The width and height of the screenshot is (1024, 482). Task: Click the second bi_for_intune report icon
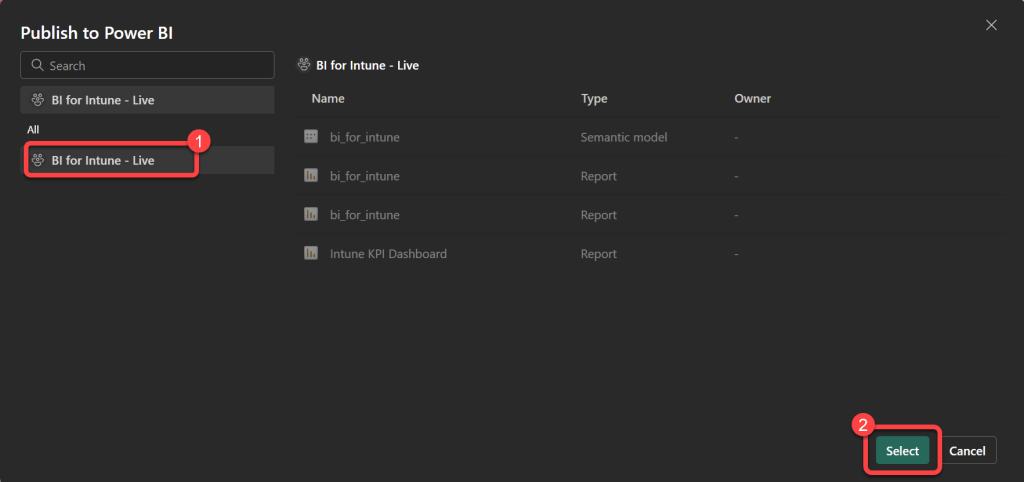[x=311, y=215]
